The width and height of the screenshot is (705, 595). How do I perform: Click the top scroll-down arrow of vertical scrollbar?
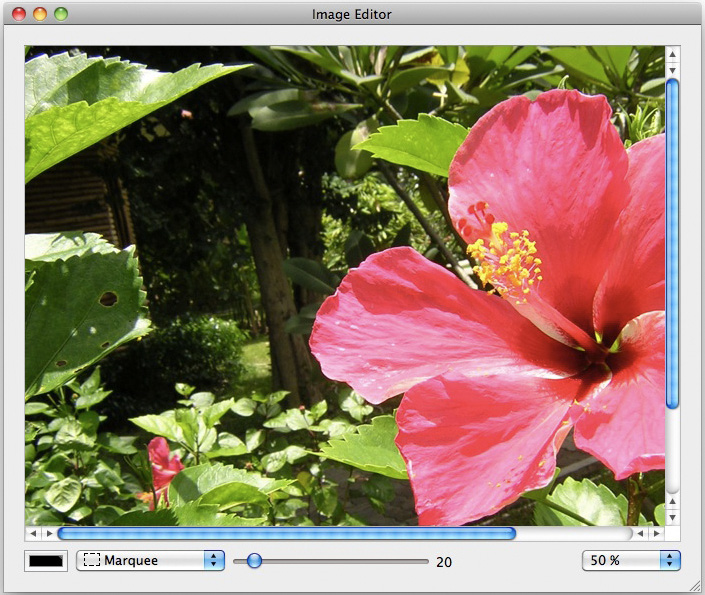pyautogui.click(x=672, y=70)
